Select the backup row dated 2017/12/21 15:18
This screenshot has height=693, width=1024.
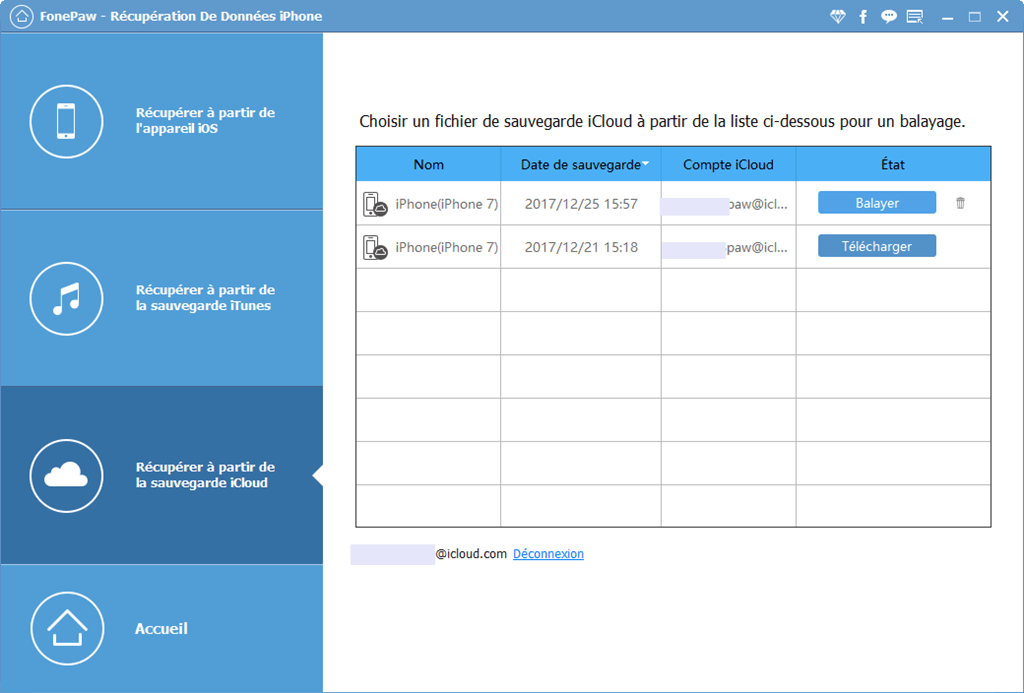pyautogui.click(x=580, y=247)
